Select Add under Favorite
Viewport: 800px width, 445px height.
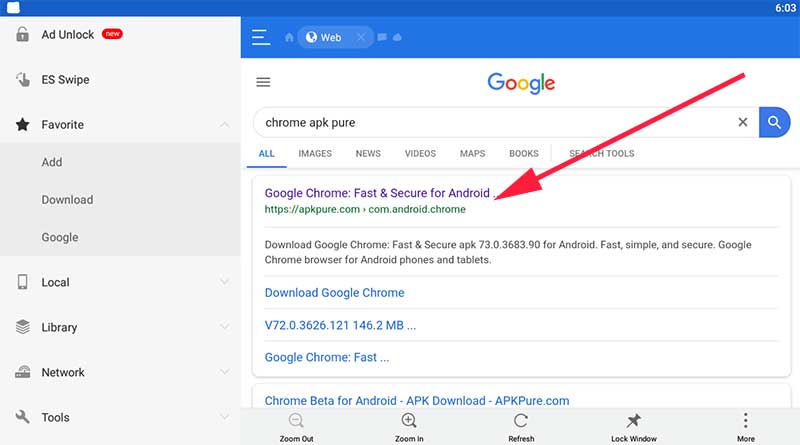52,162
